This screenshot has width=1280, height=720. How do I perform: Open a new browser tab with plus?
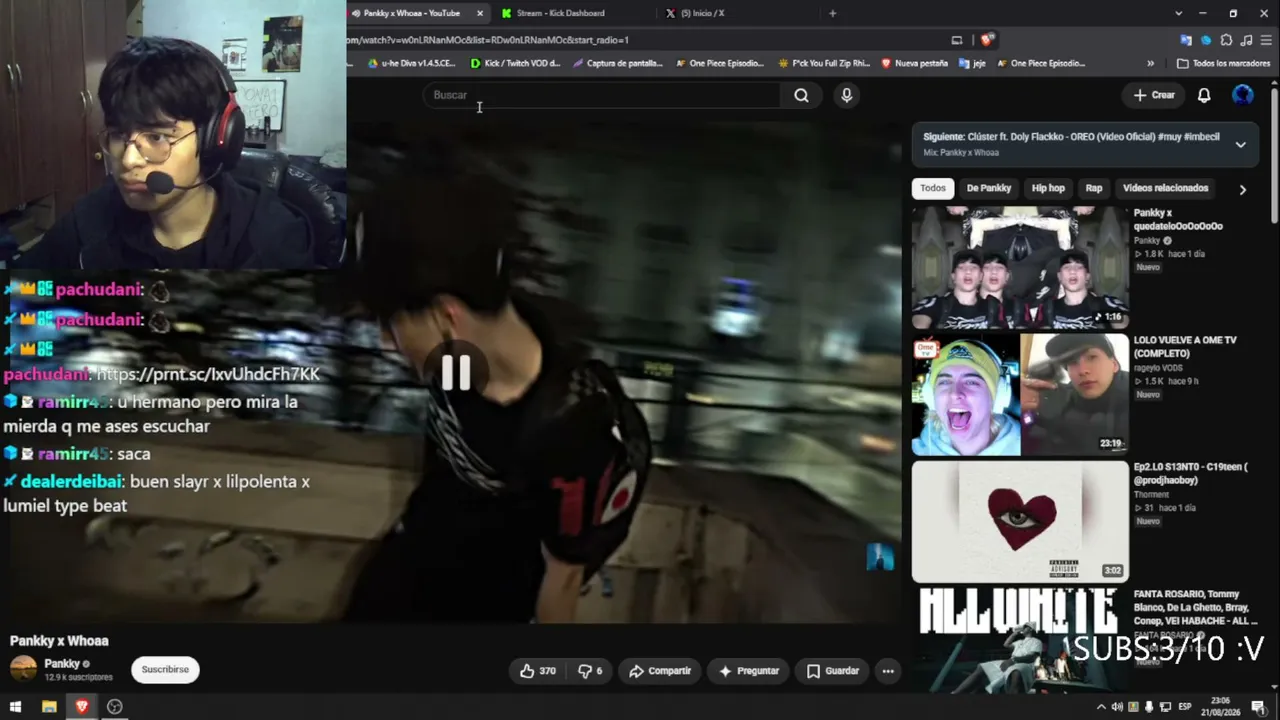pos(832,13)
